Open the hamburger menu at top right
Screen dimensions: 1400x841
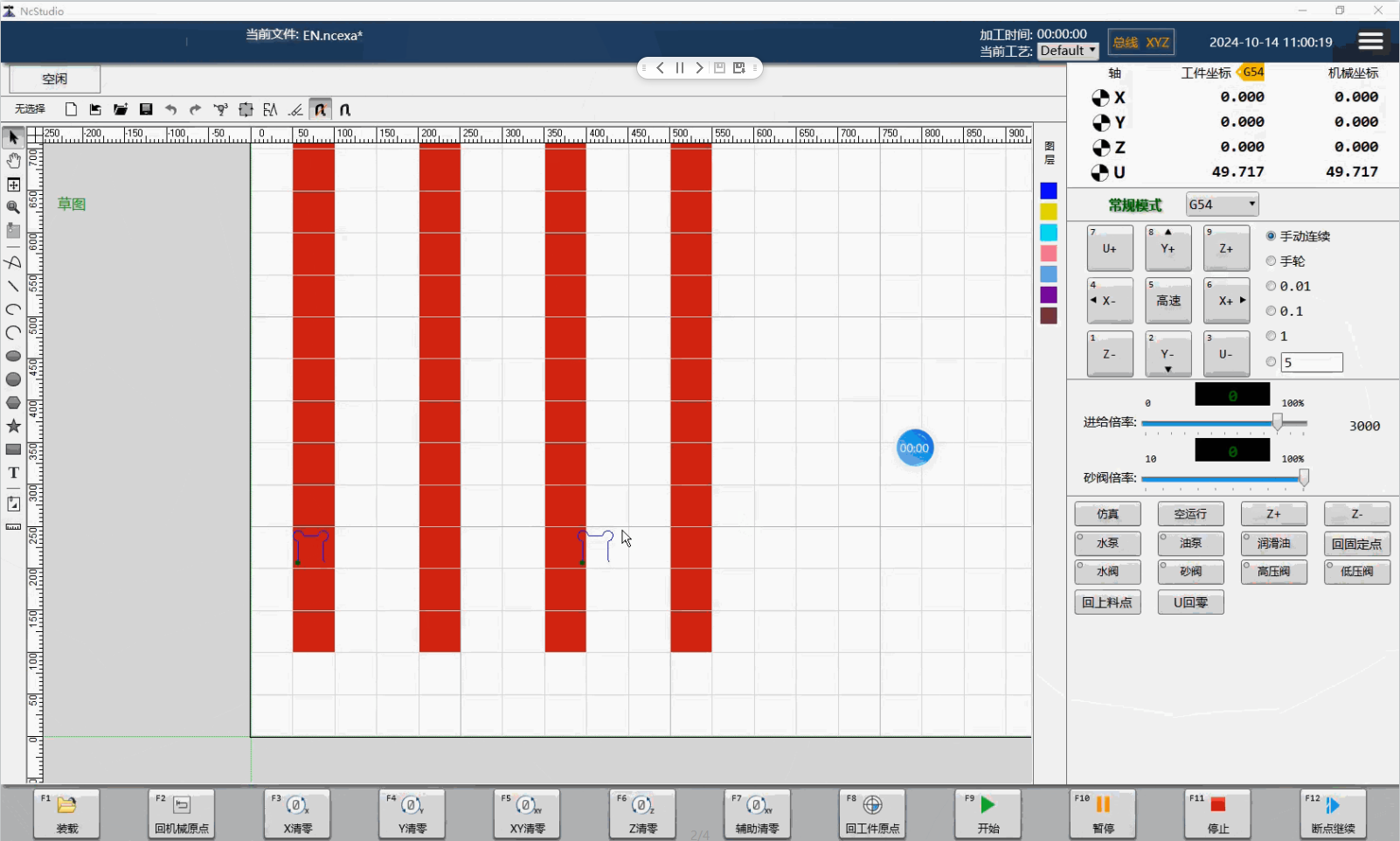coord(1370,41)
